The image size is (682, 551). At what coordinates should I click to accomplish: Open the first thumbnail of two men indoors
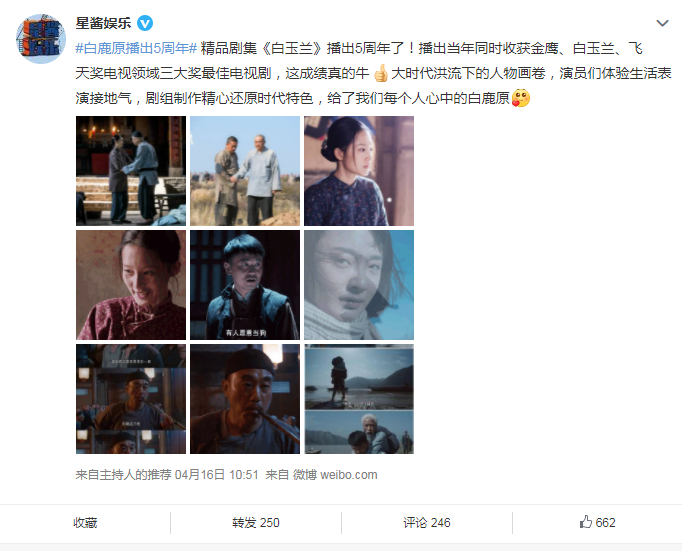[131, 171]
